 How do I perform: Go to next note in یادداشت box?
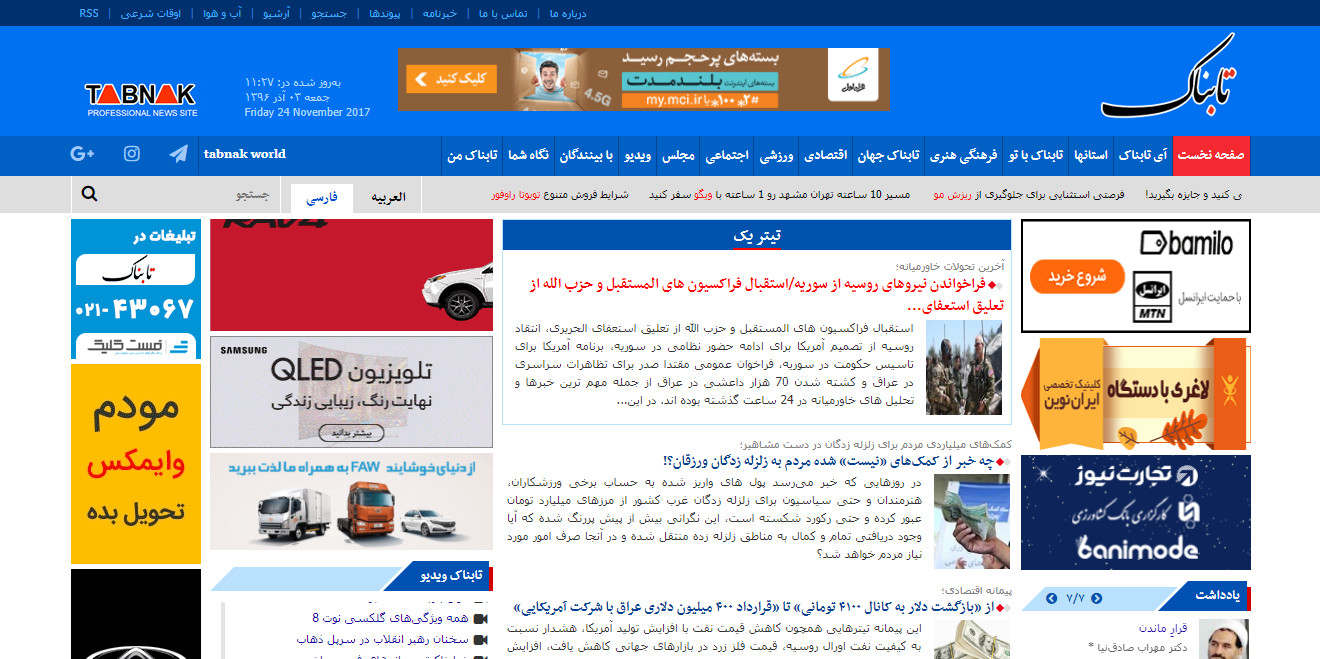pos(1096,598)
